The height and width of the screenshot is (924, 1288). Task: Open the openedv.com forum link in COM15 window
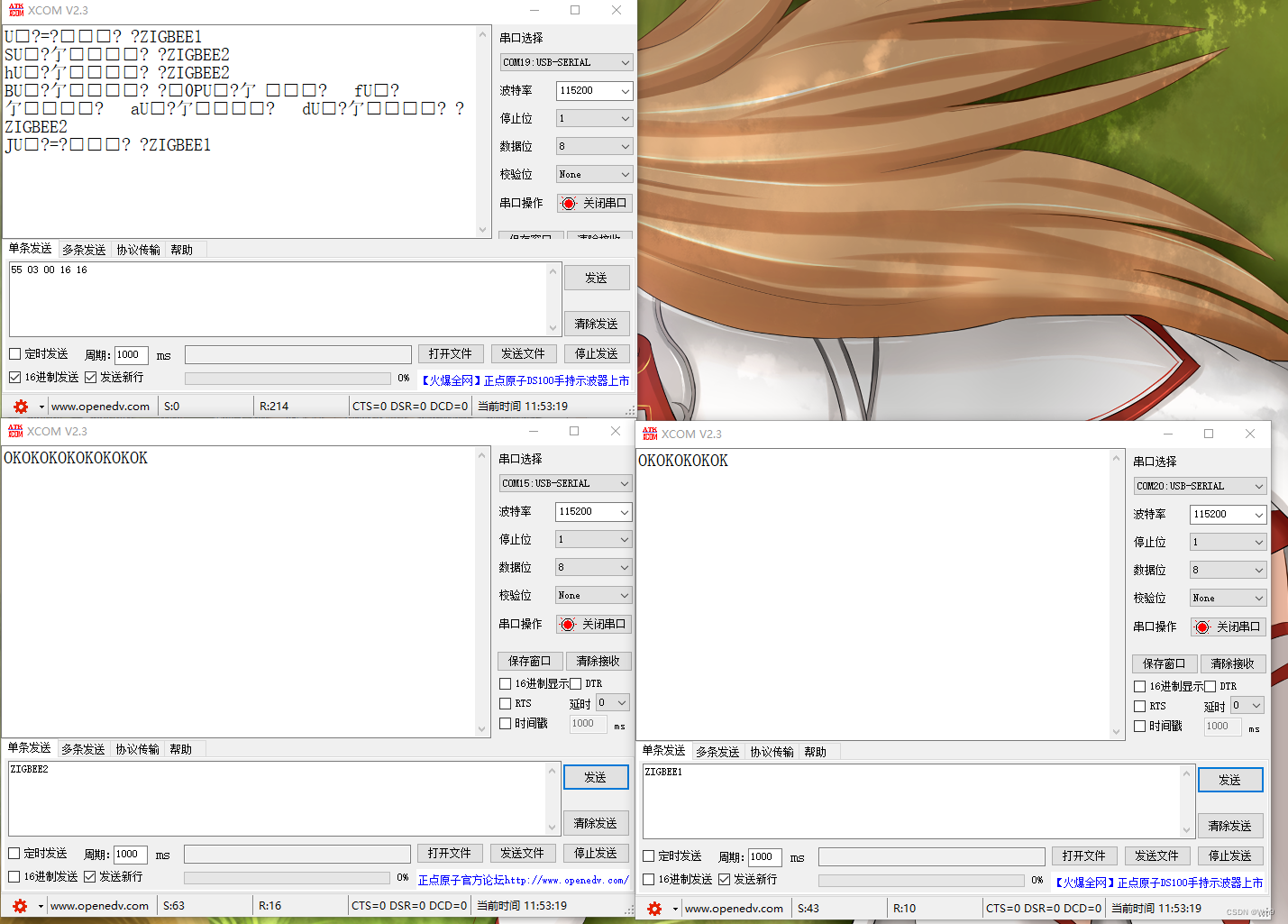click(523, 880)
